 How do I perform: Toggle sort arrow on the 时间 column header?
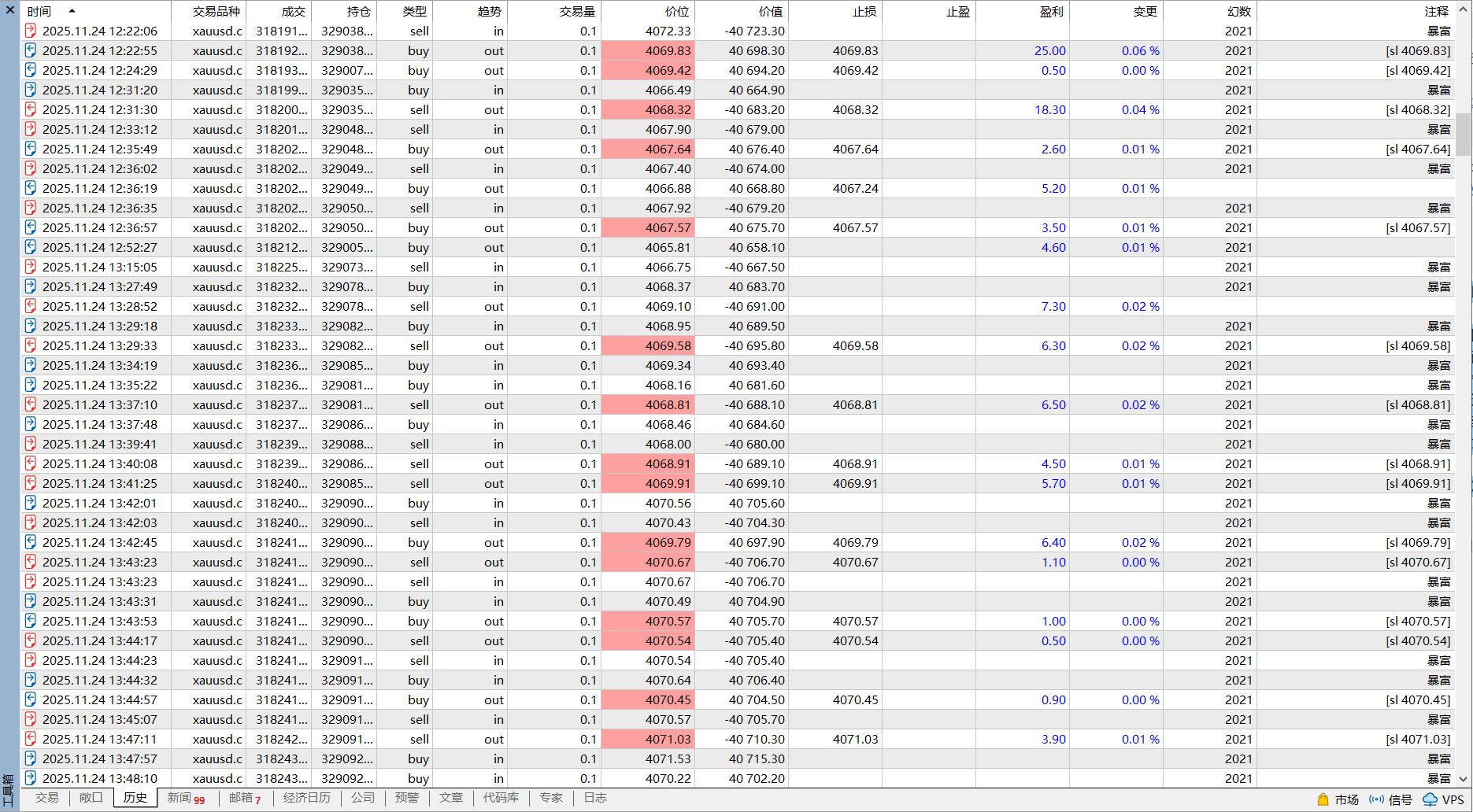point(72,11)
